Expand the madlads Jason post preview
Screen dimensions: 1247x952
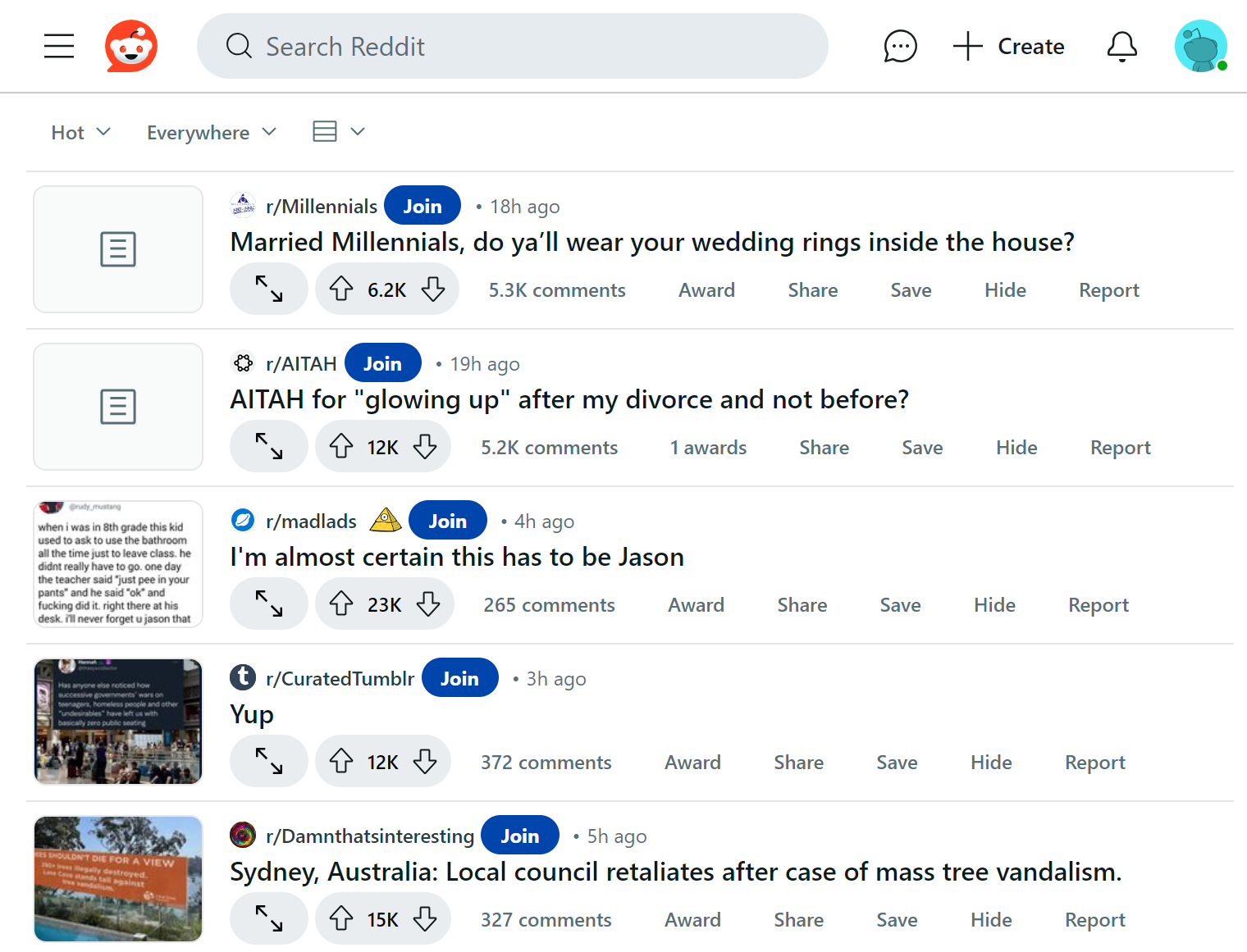(x=269, y=604)
